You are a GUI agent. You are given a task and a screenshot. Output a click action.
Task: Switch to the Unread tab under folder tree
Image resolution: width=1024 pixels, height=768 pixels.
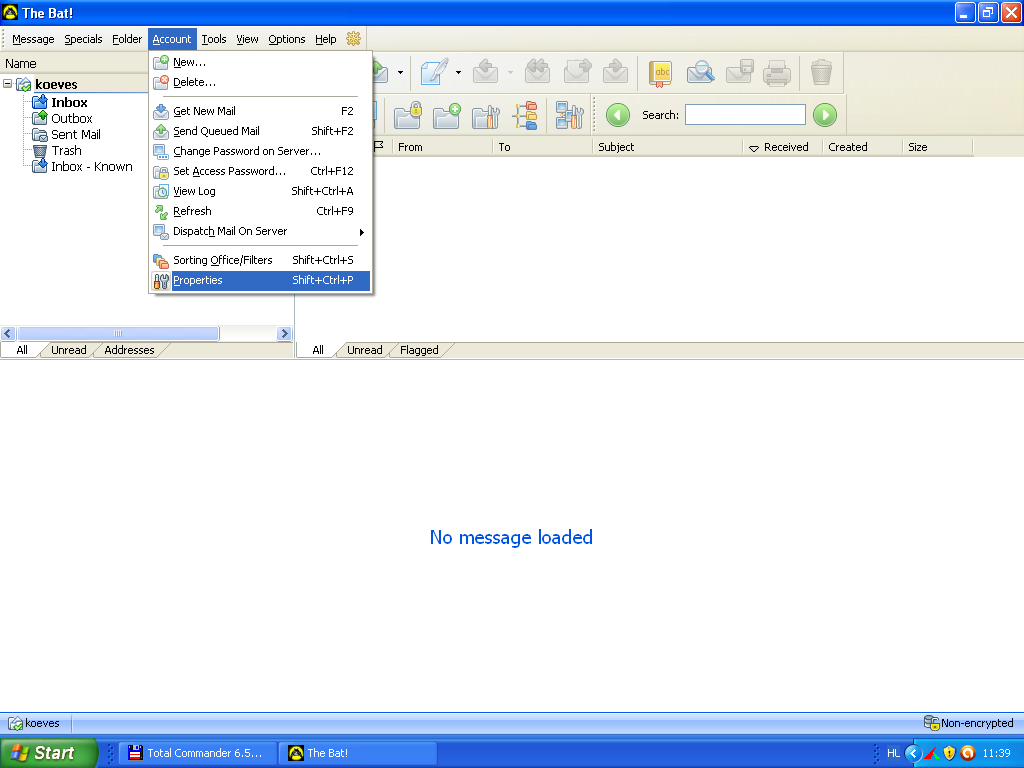click(69, 351)
